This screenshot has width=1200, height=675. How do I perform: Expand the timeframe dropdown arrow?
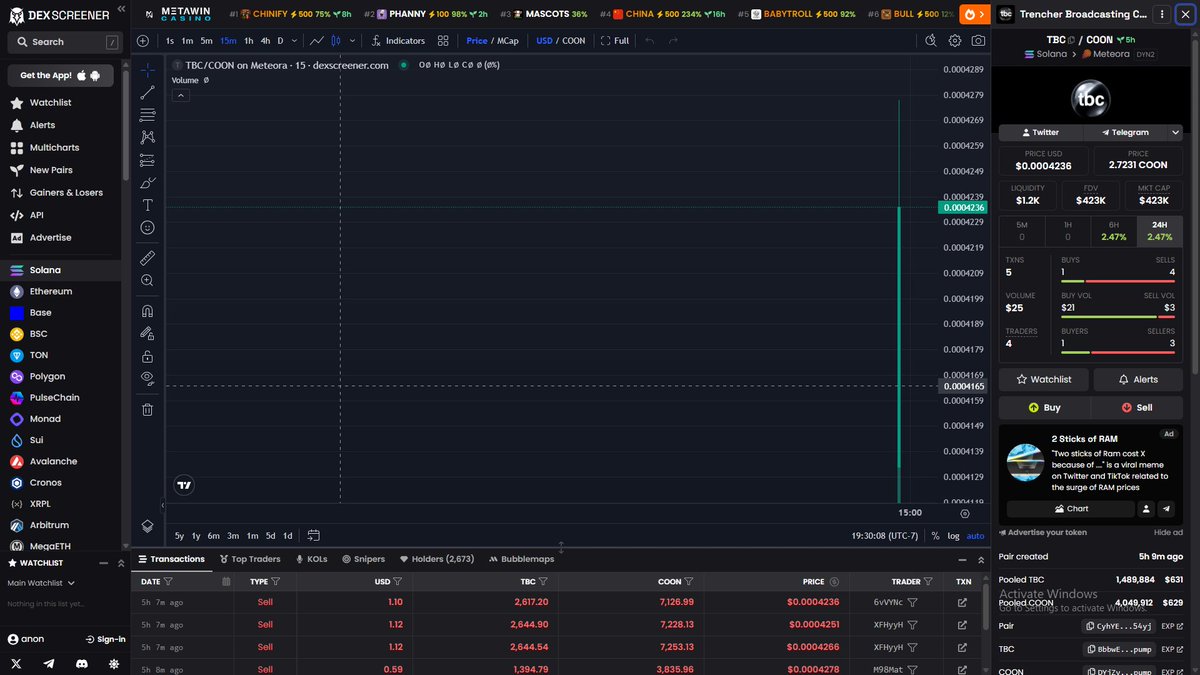tap(296, 41)
